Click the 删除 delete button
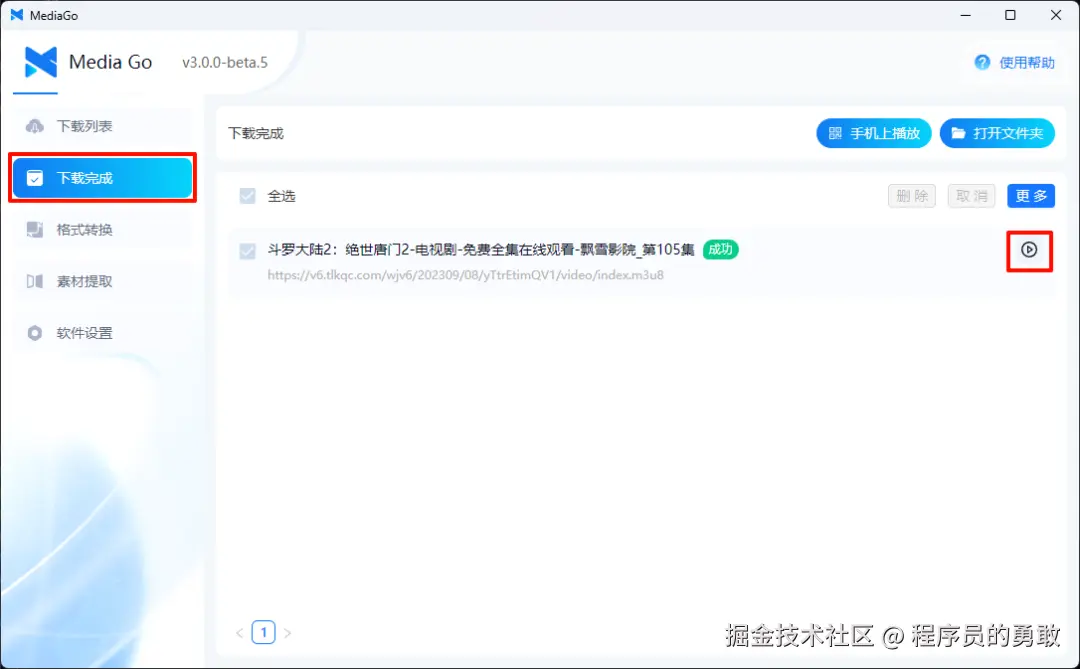1080x669 pixels. pyautogui.click(x=911, y=196)
